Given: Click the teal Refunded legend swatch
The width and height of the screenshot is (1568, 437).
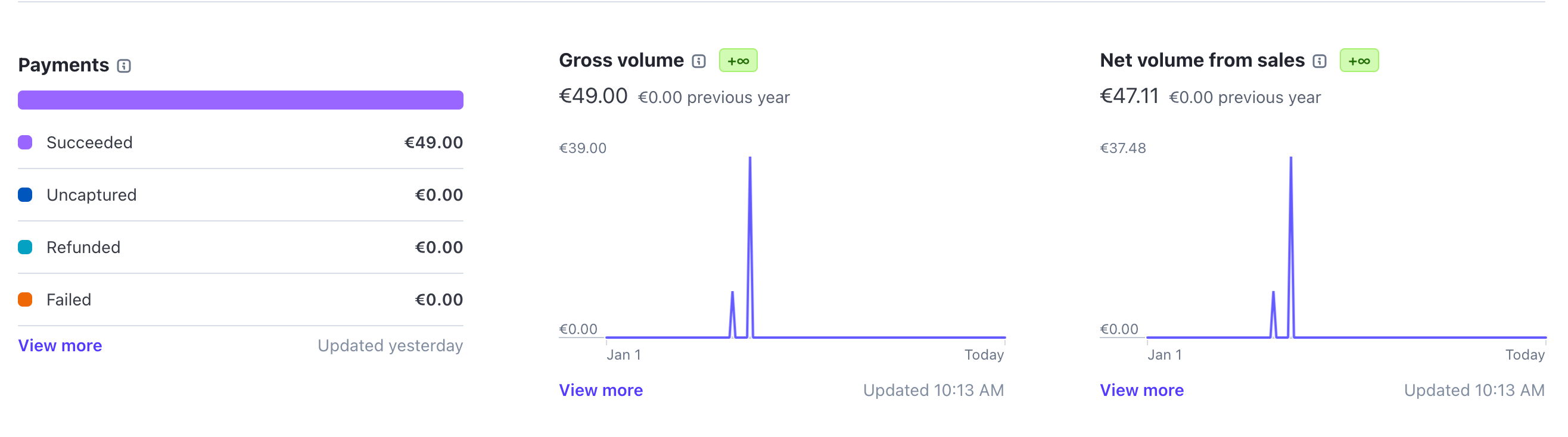Looking at the screenshot, I should [x=25, y=247].
